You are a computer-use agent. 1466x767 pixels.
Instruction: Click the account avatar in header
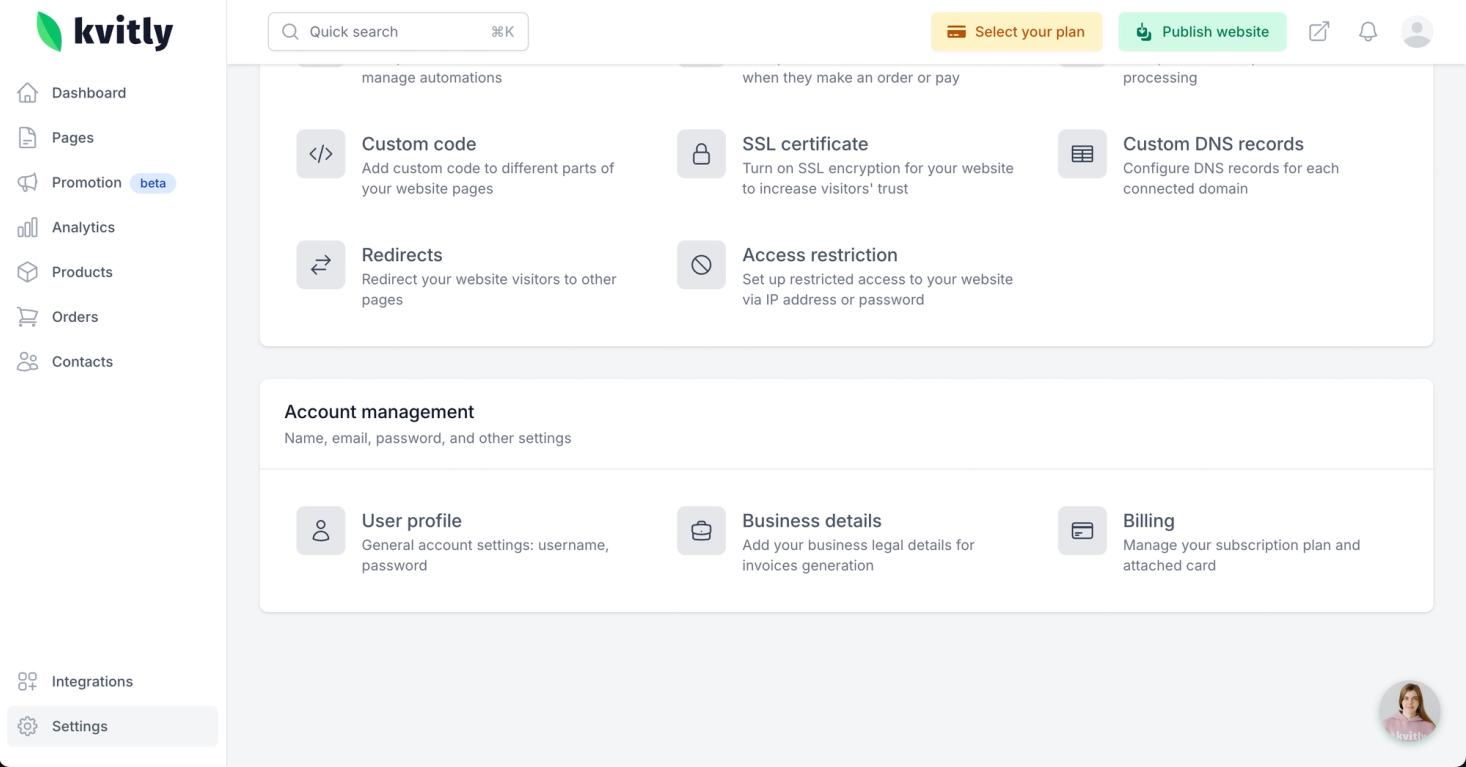pyautogui.click(x=1416, y=32)
